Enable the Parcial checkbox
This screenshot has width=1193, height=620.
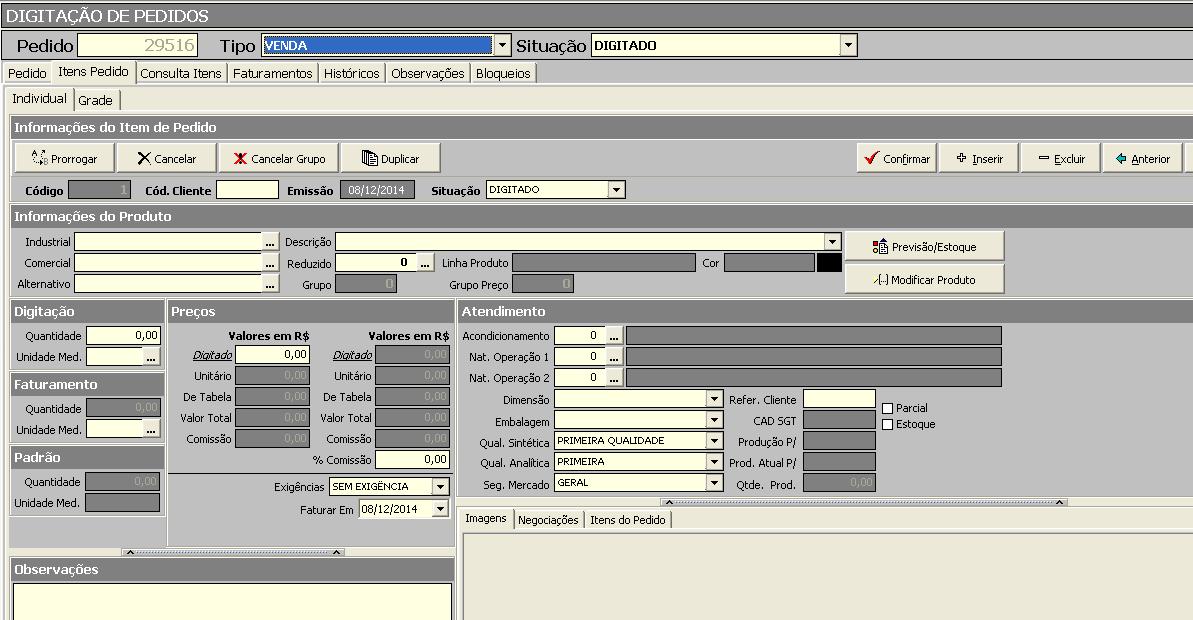(888, 408)
